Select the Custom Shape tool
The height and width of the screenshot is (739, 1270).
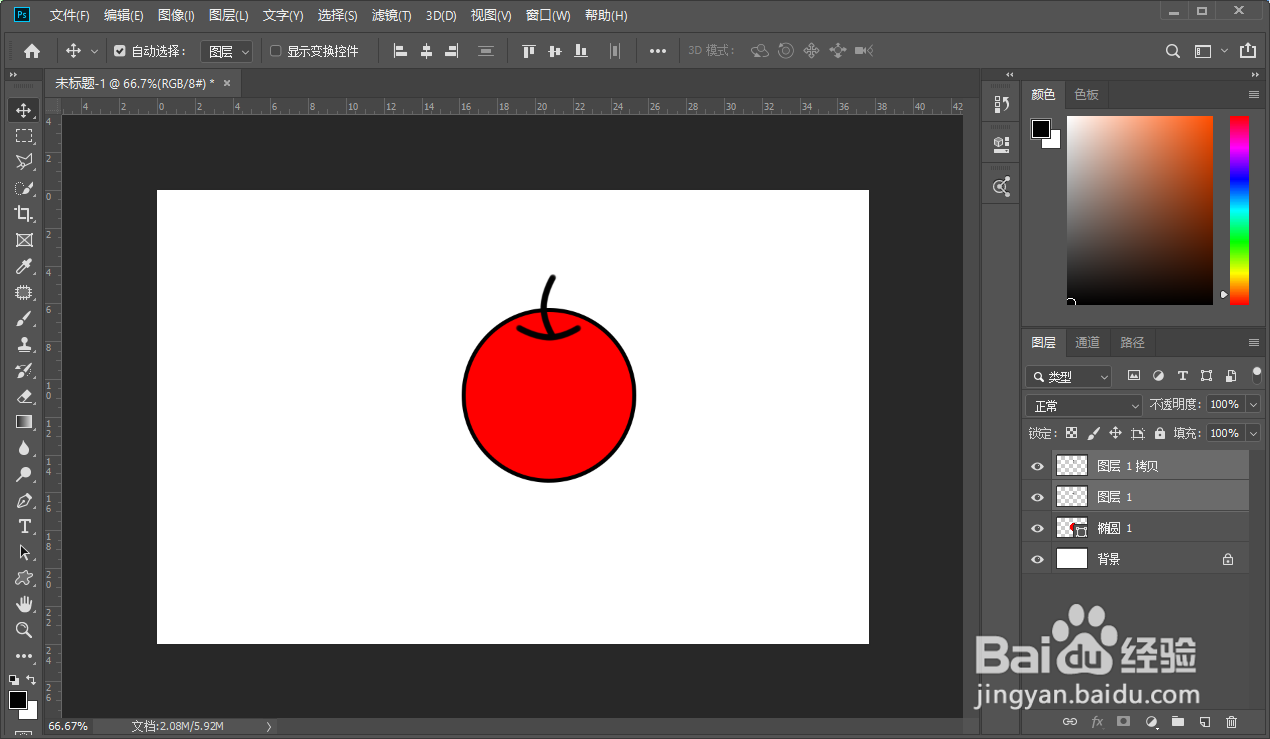pyautogui.click(x=24, y=578)
